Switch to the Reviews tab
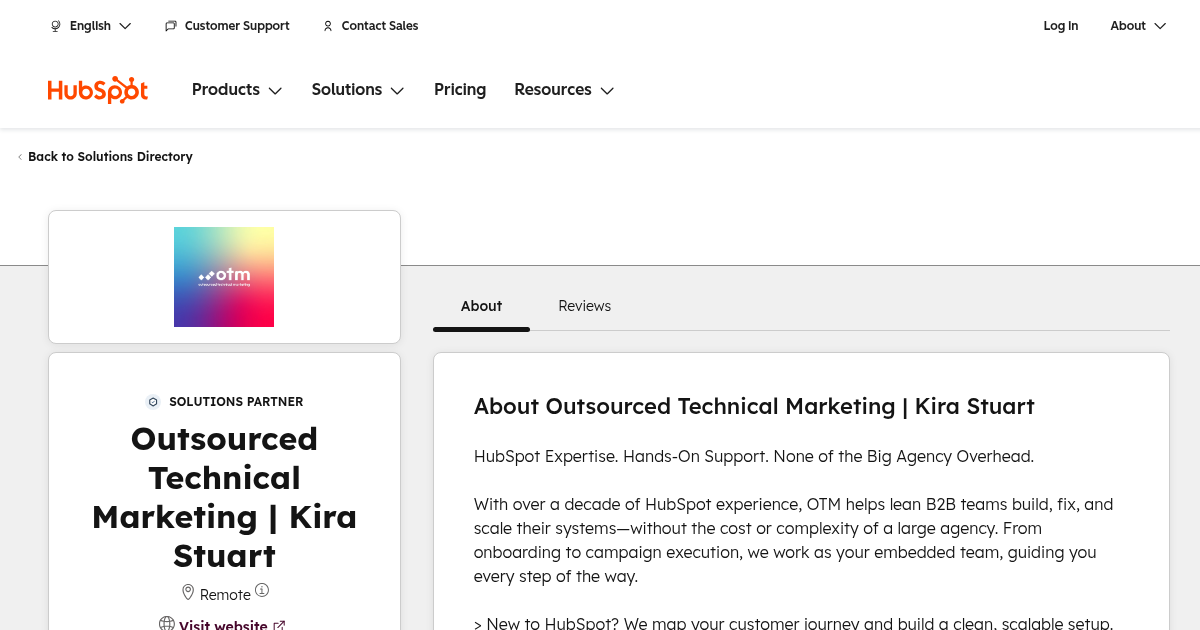 (584, 306)
